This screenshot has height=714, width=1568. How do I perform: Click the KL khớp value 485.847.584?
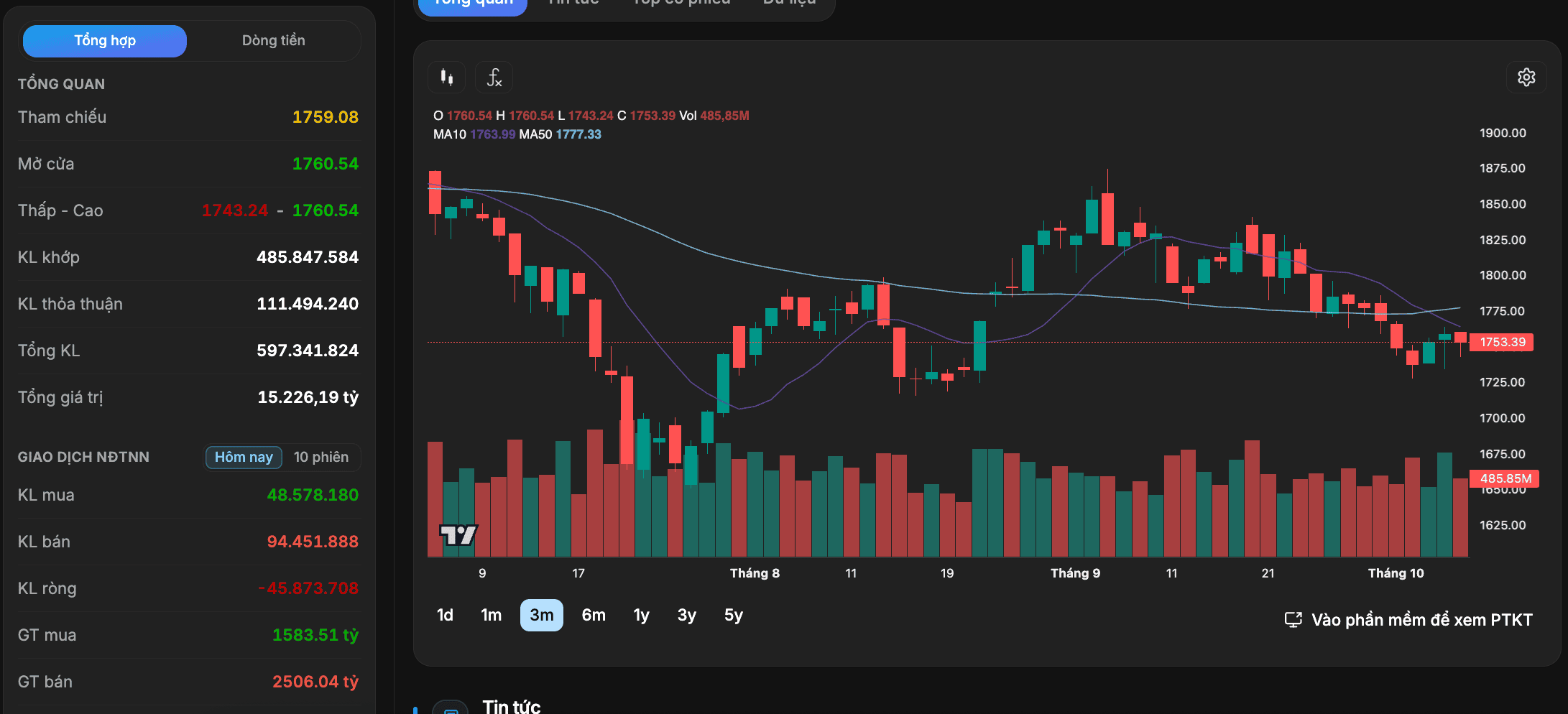308,257
